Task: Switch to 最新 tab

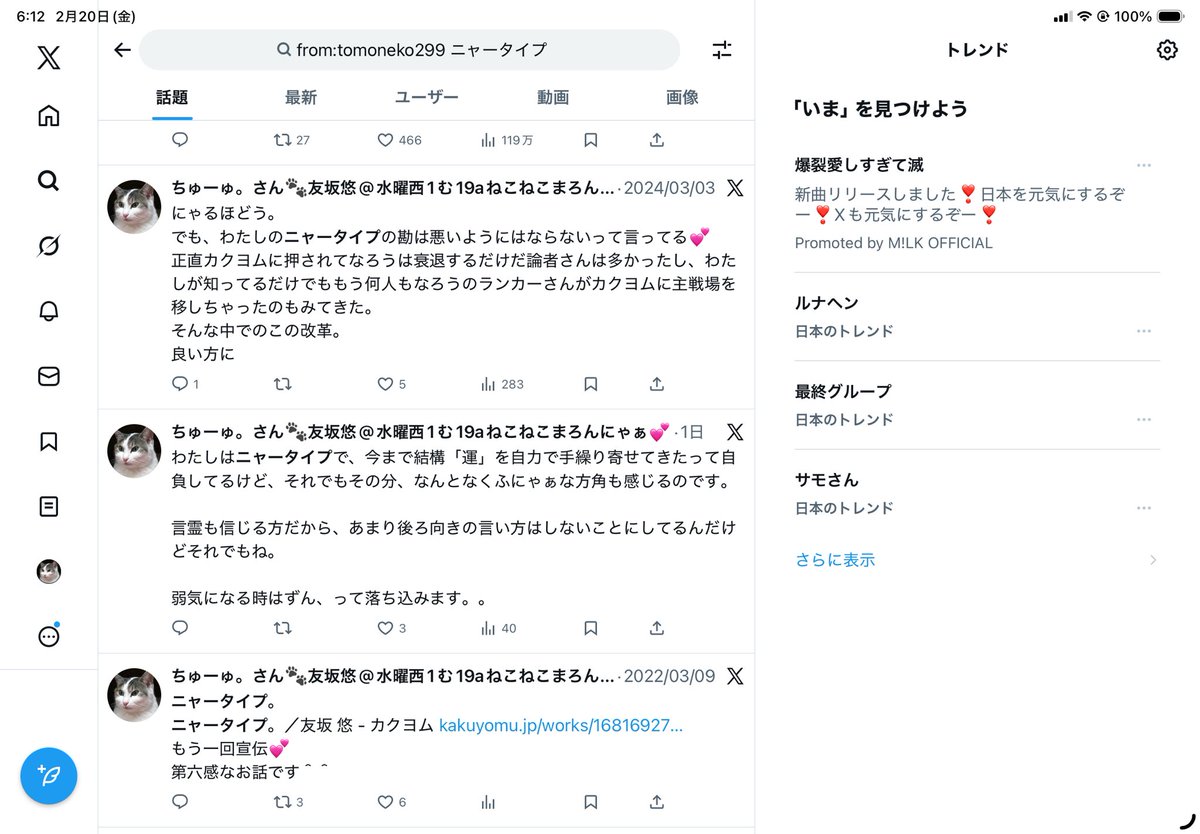Action: tap(300, 98)
